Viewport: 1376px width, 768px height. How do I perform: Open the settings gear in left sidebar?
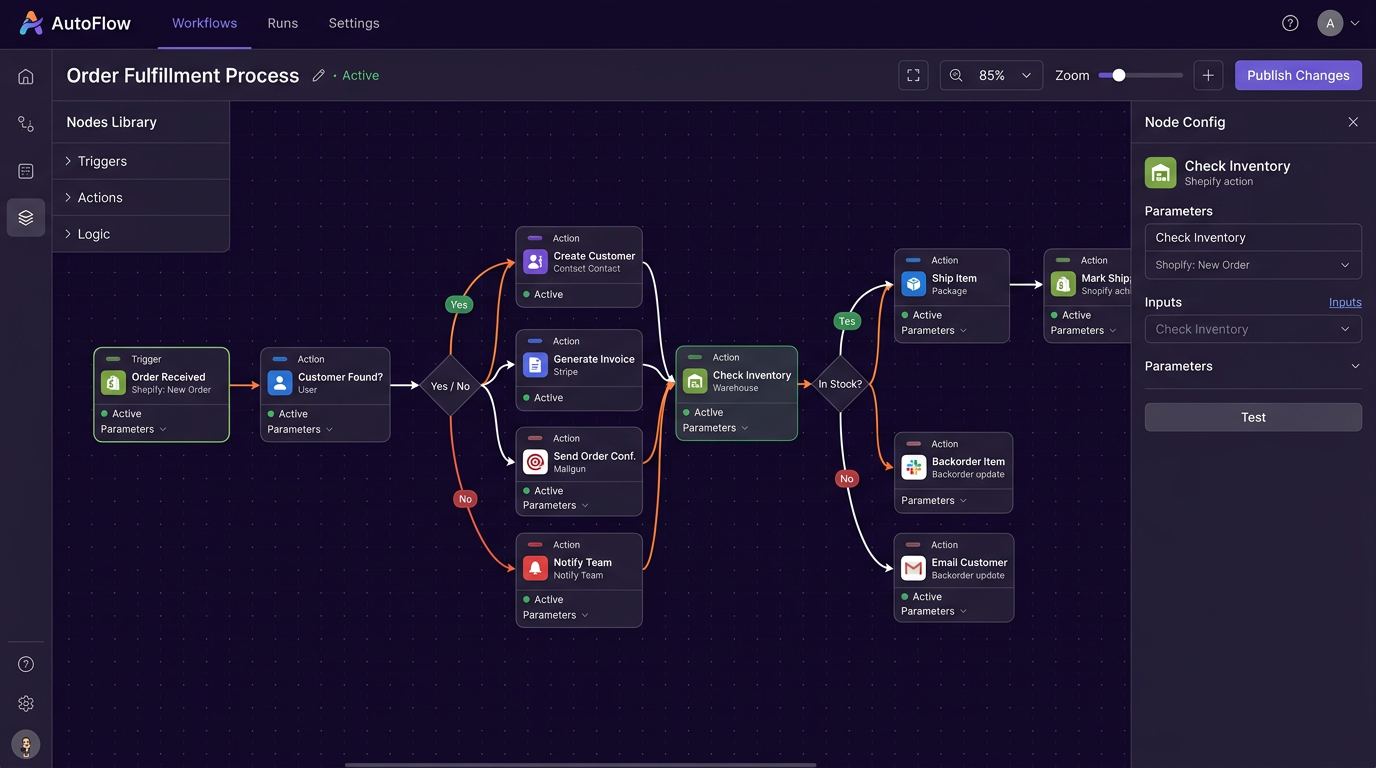[x=26, y=704]
